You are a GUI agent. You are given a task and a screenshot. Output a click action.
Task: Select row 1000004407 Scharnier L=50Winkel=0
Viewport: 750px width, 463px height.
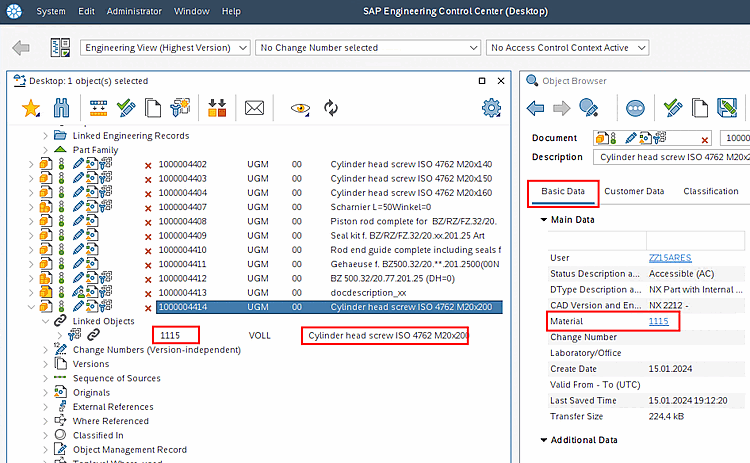tap(329, 207)
